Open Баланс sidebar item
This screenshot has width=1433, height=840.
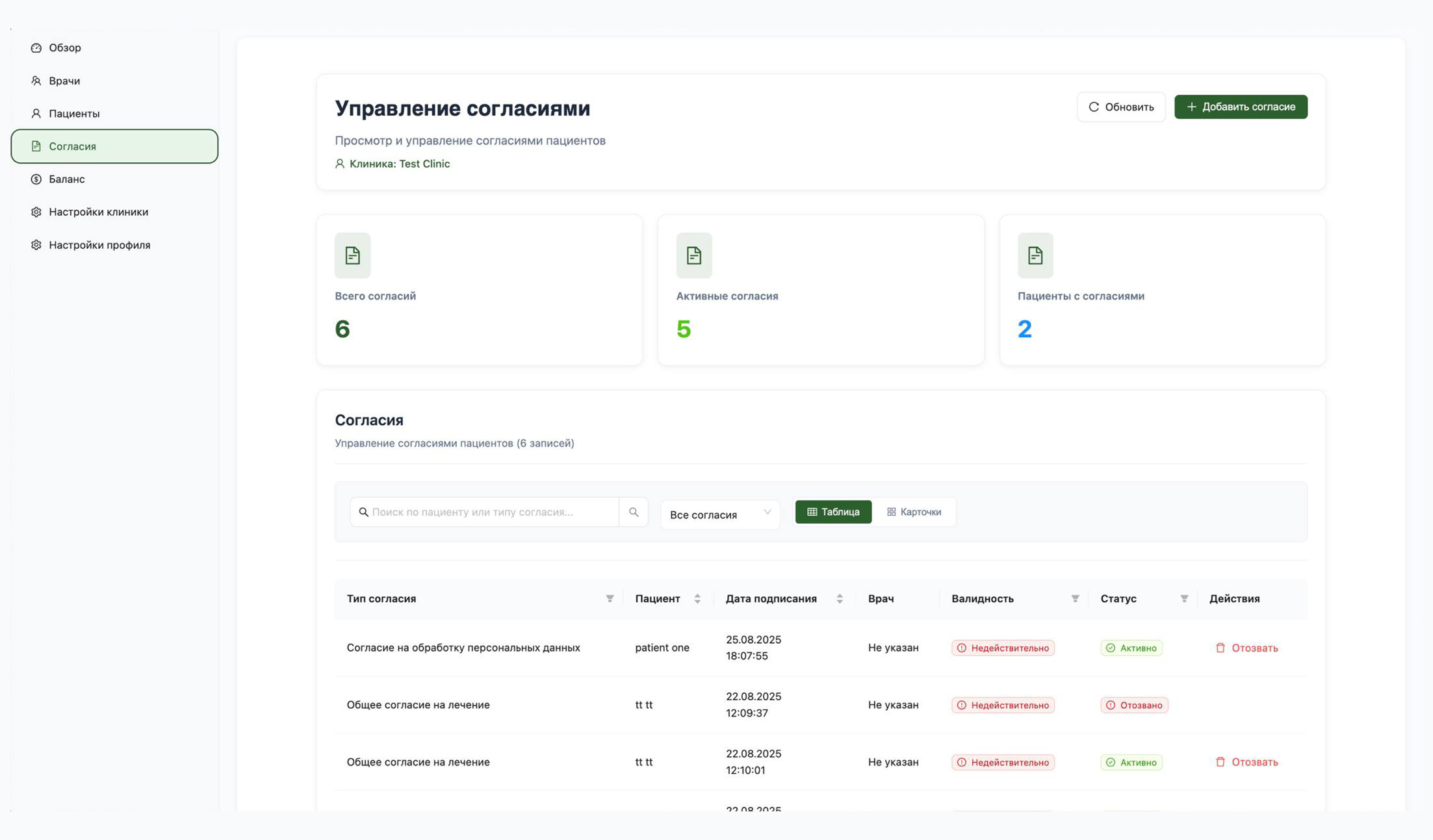click(66, 179)
